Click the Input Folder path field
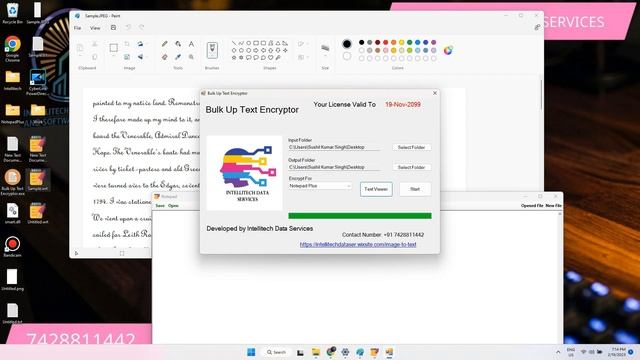The width and height of the screenshot is (640, 360). pos(334,147)
